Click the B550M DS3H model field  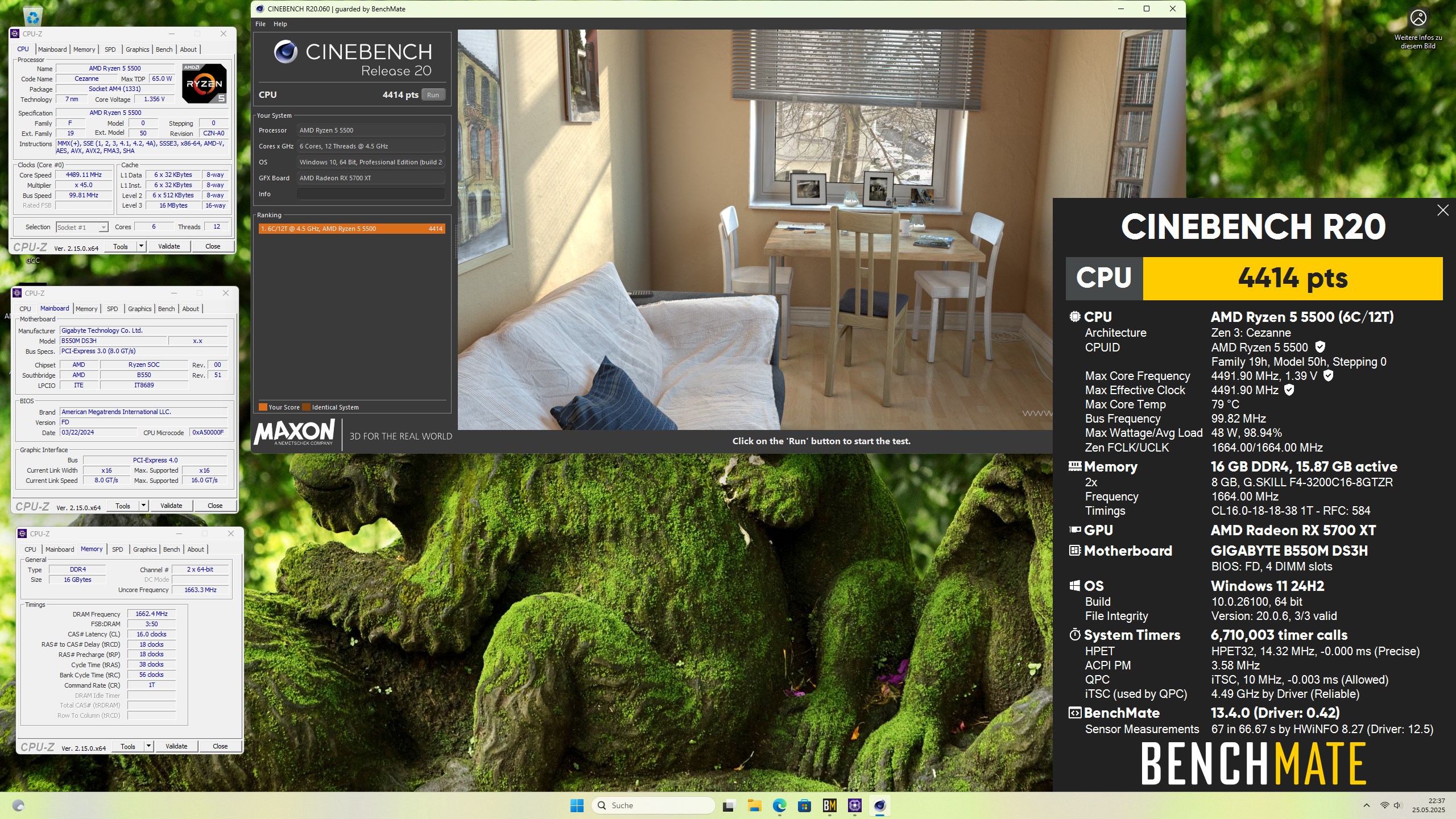[x=113, y=341]
